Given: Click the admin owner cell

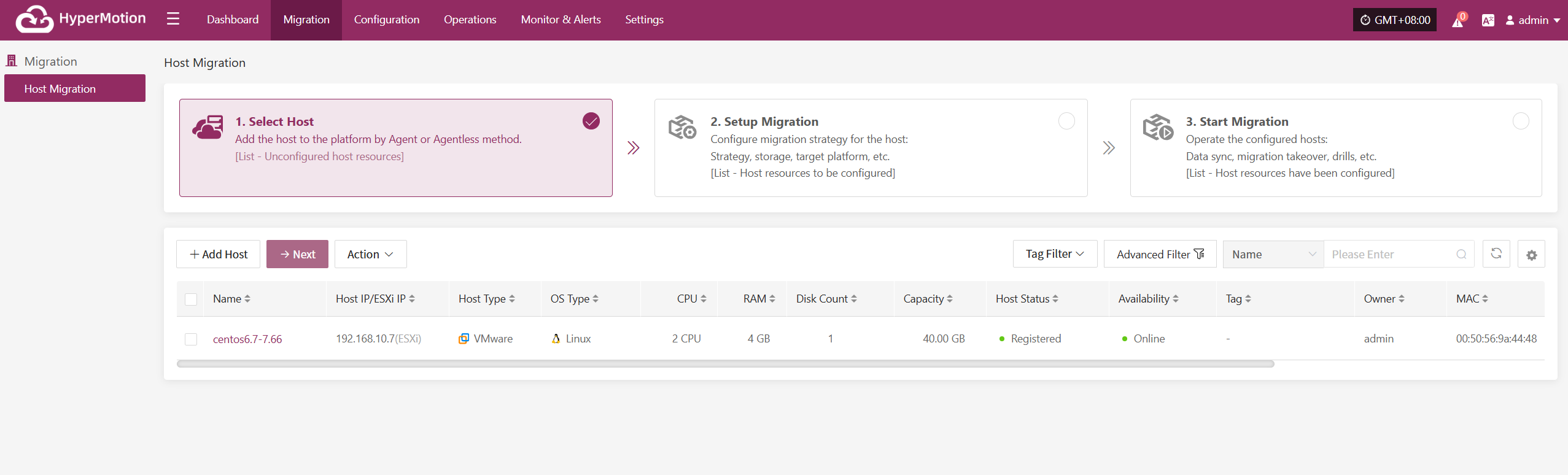Looking at the screenshot, I should click(1379, 339).
